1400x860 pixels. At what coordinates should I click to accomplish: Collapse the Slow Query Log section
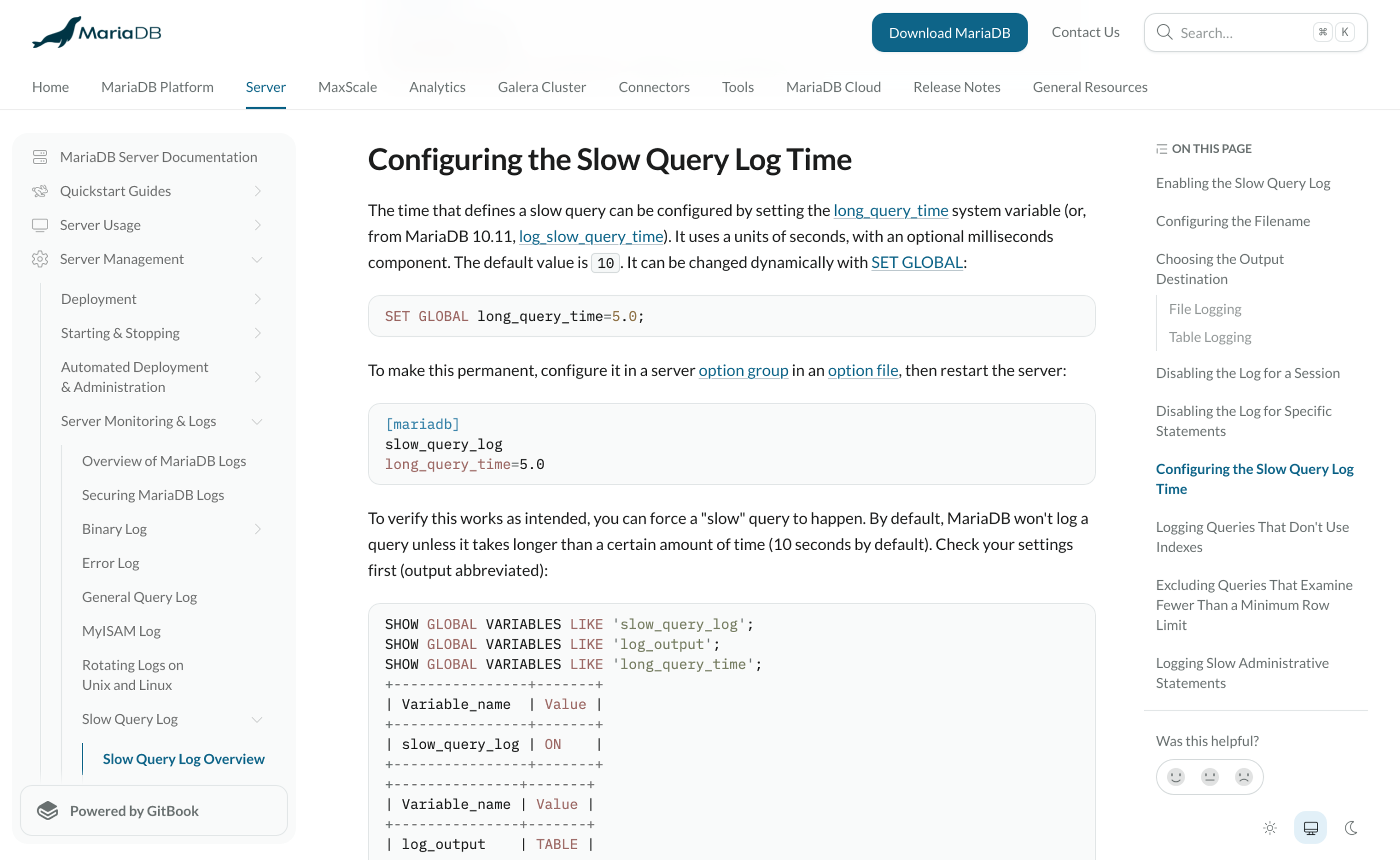click(x=257, y=719)
